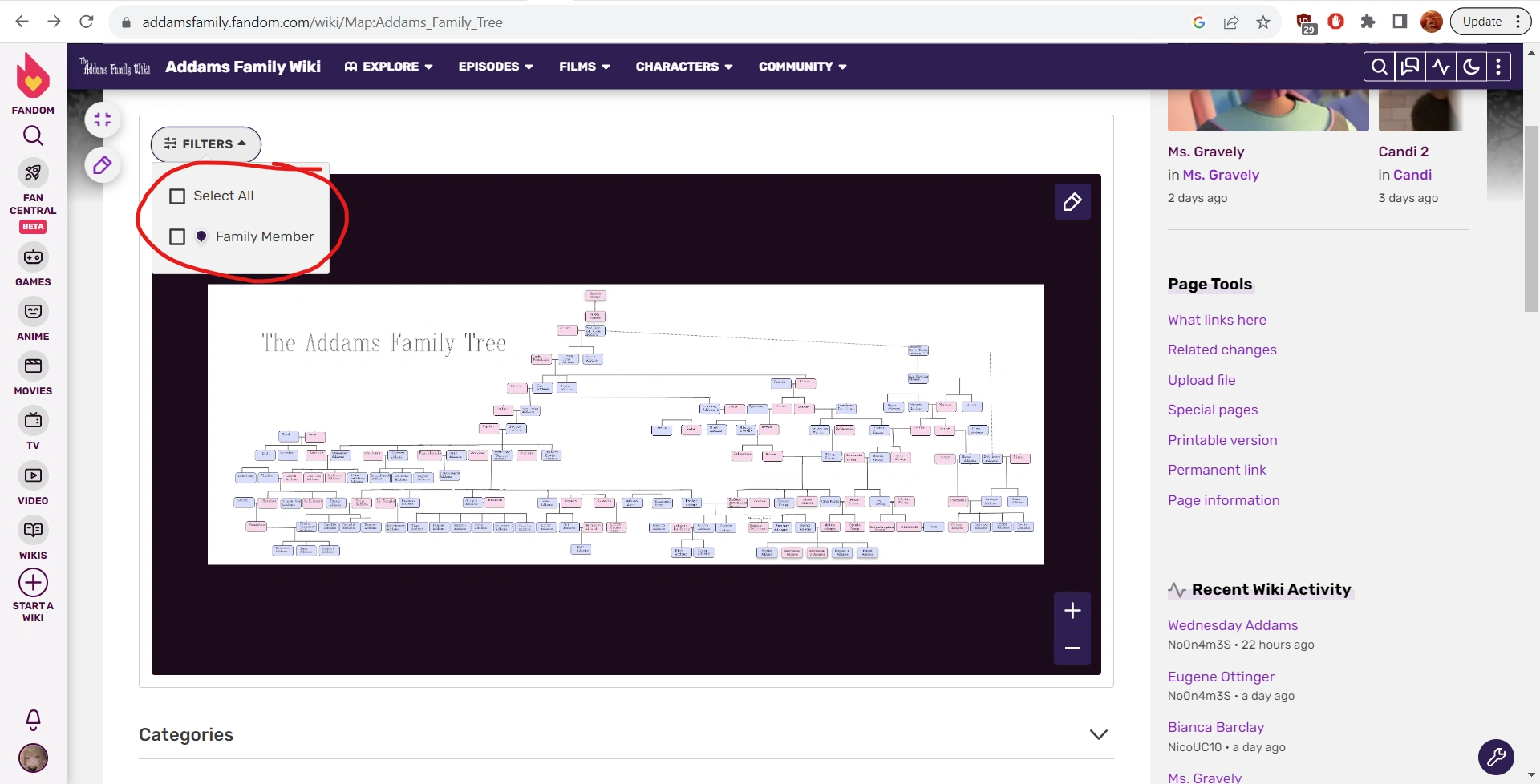
Task: Open the browser extensions puzzle icon
Action: pos(1368,22)
